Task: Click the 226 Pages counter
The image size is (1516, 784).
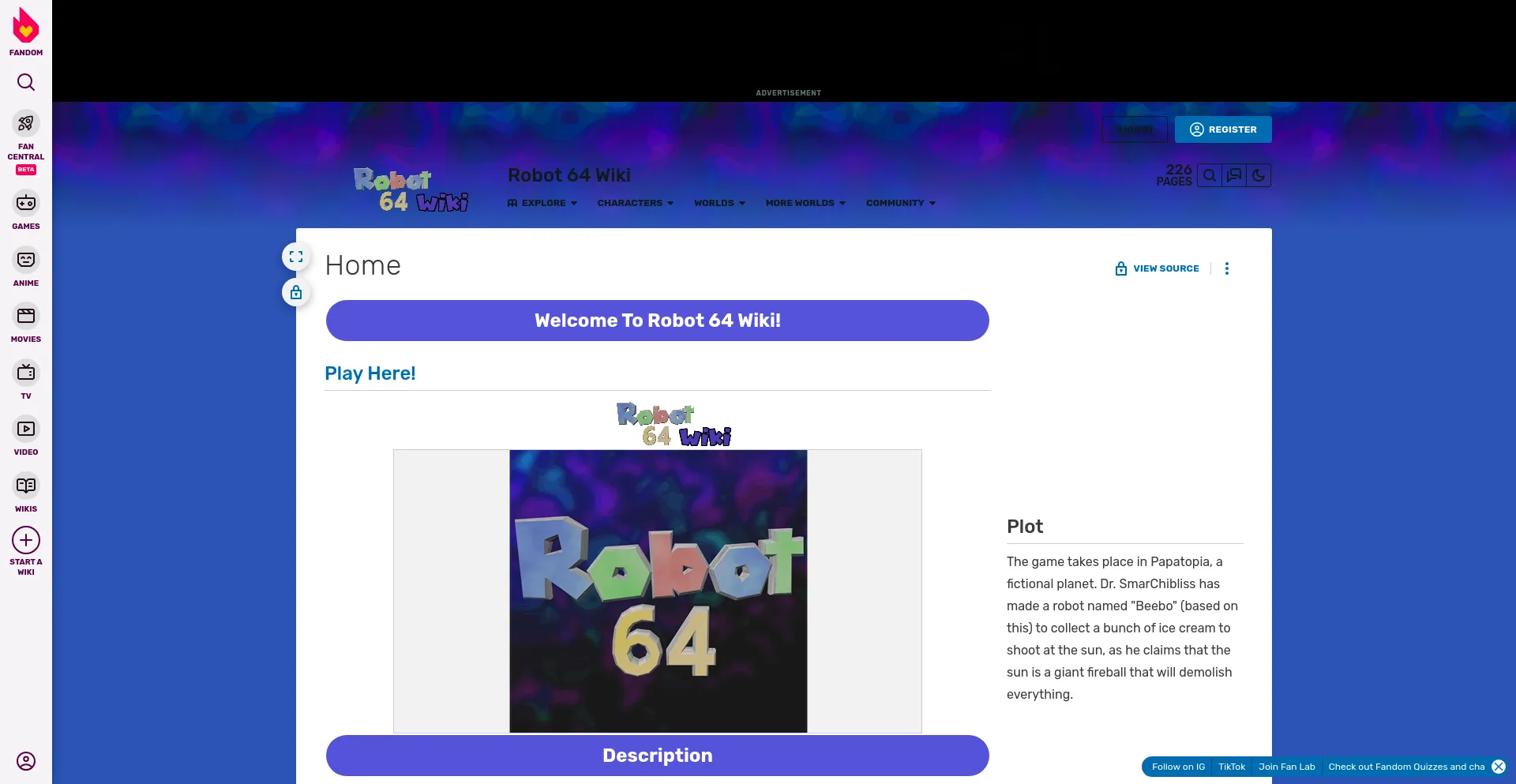Action: 1175,175
